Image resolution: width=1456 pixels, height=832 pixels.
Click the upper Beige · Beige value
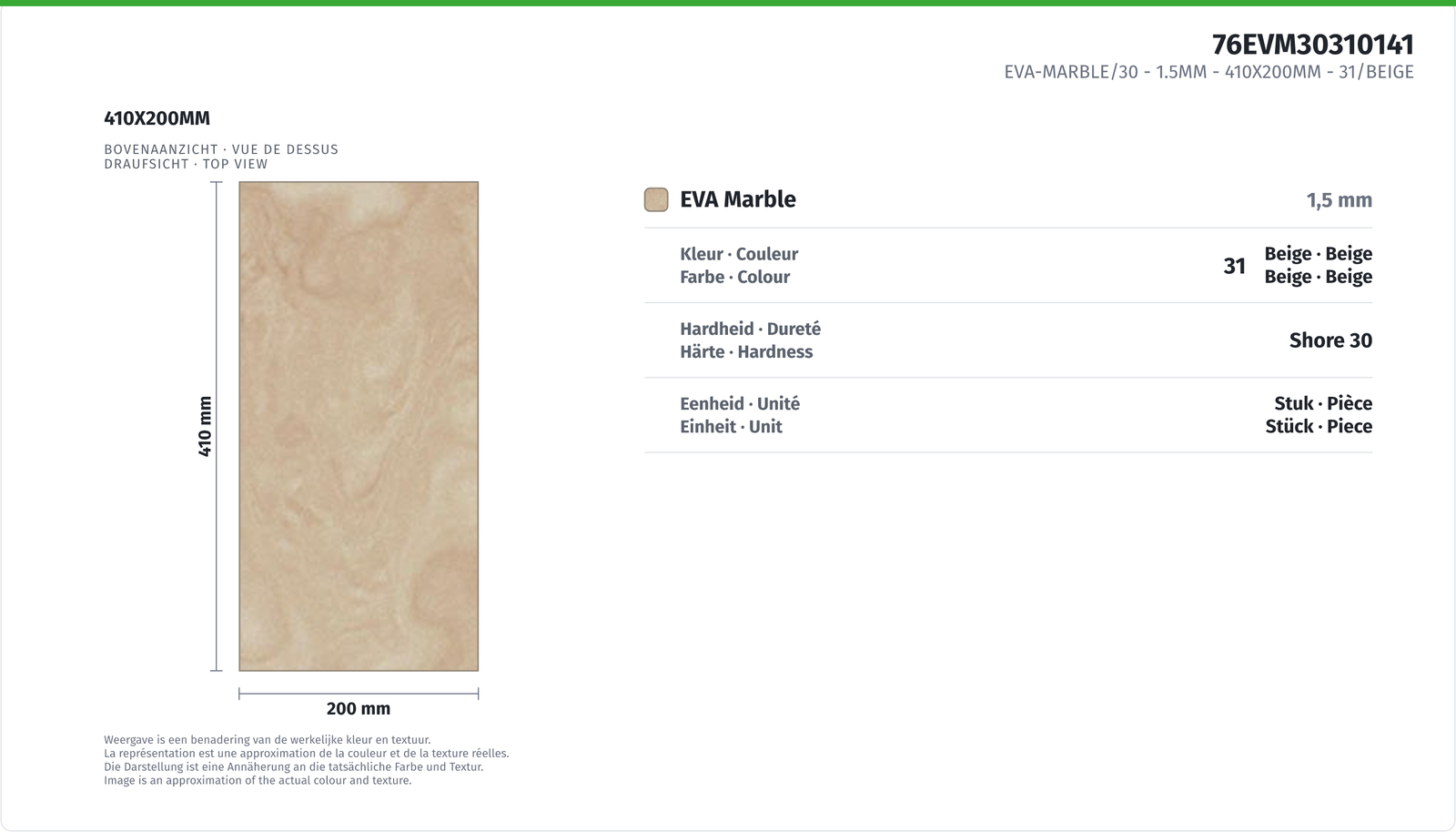tap(1318, 254)
